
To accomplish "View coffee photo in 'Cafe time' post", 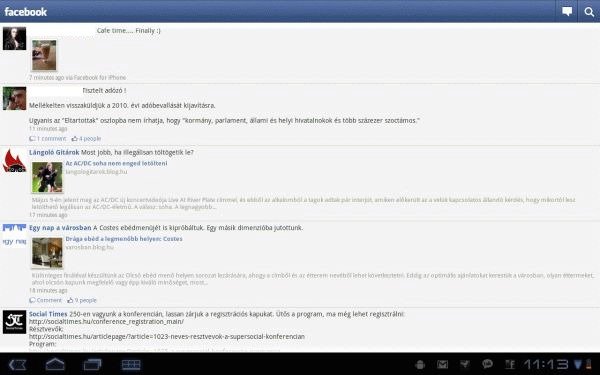I will click(x=44, y=55).
